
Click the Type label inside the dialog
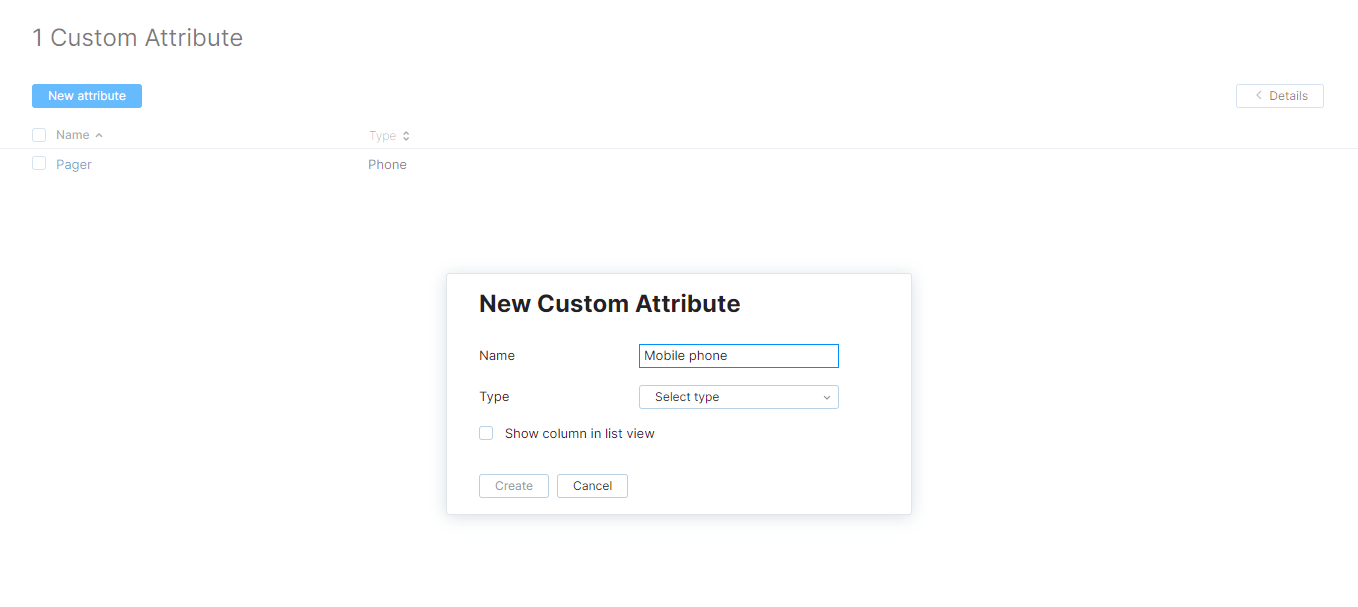coord(494,397)
